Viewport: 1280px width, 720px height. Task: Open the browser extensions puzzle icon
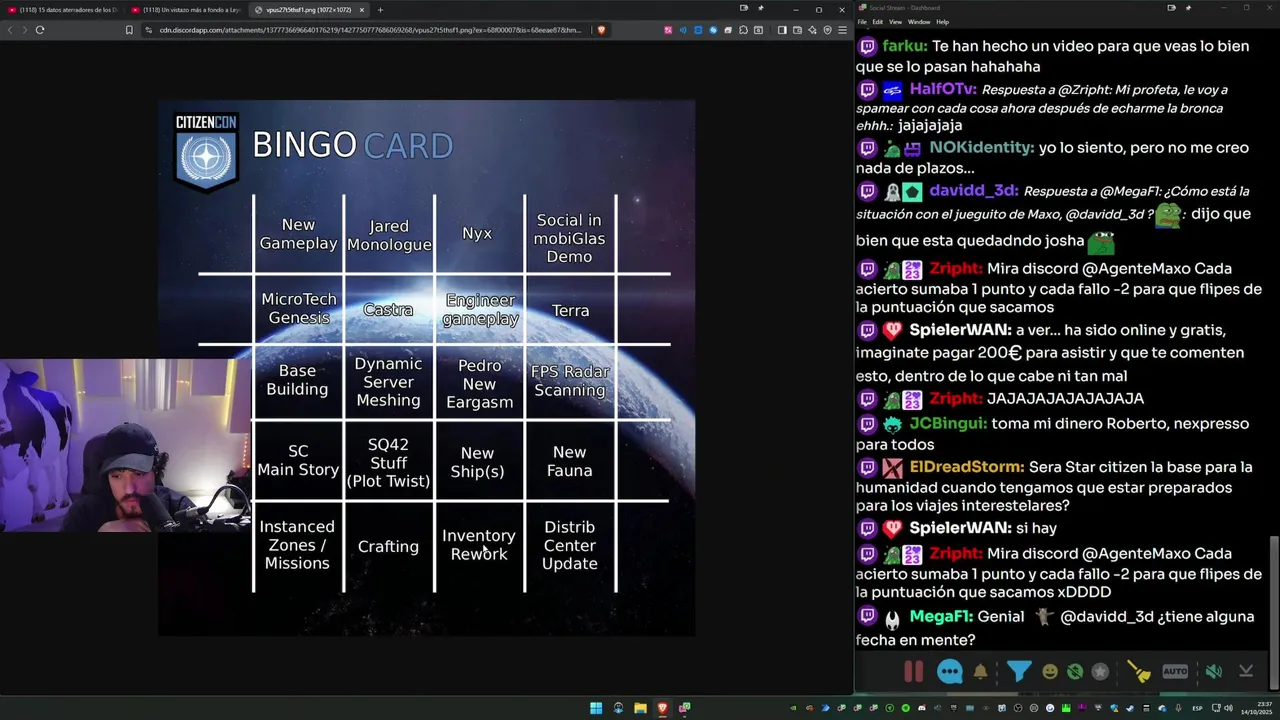coord(743,30)
